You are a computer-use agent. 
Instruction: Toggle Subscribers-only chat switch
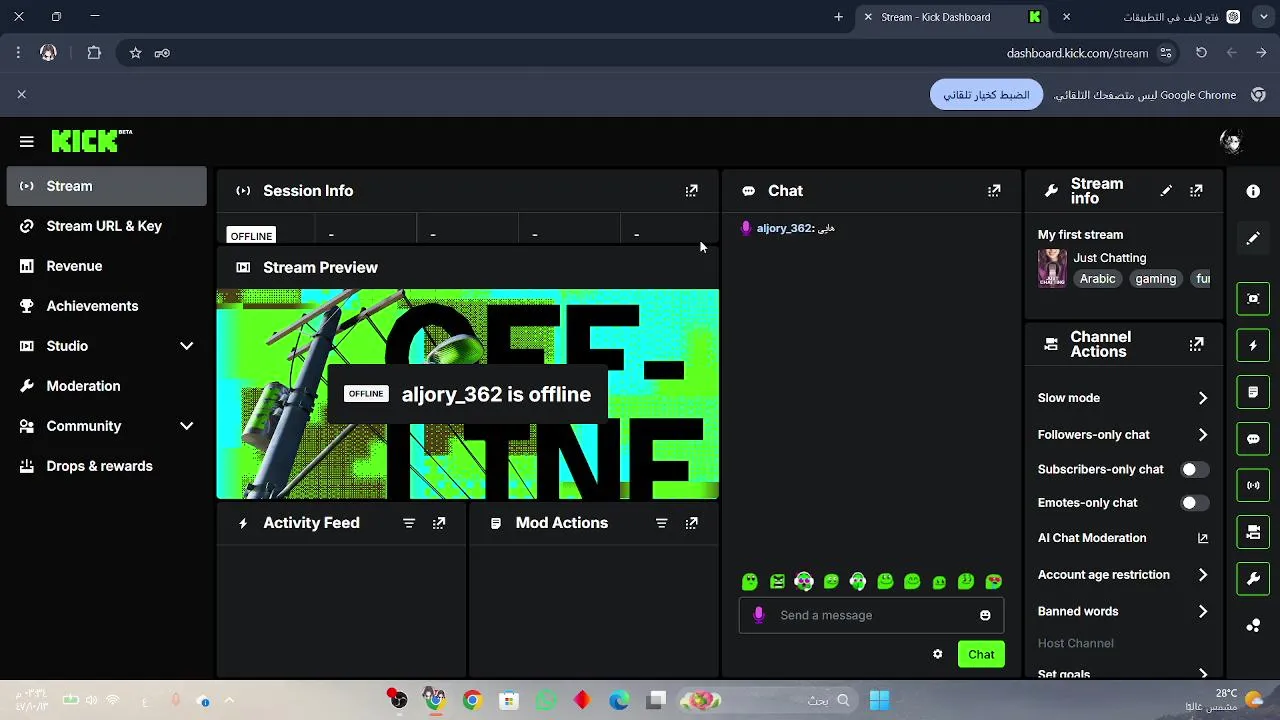pyautogui.click(x=1194, y=469)
